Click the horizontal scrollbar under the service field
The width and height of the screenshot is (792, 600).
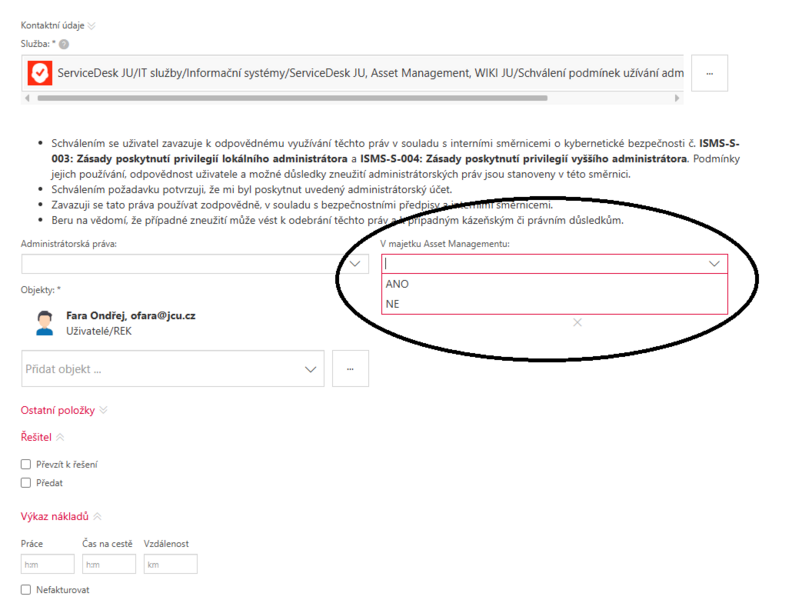point(350,99)
